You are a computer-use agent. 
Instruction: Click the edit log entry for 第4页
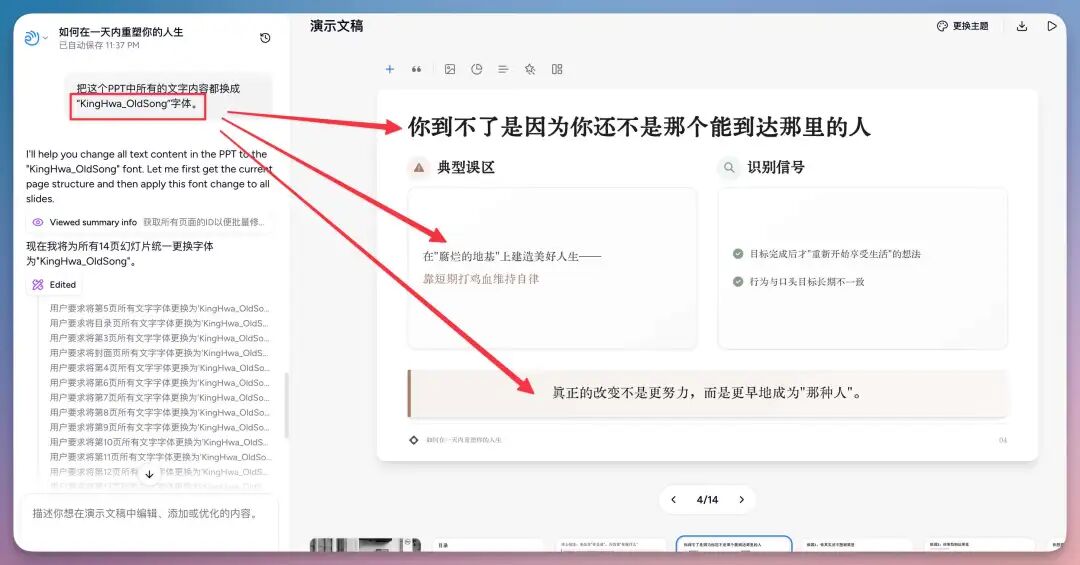pos(159,368)
